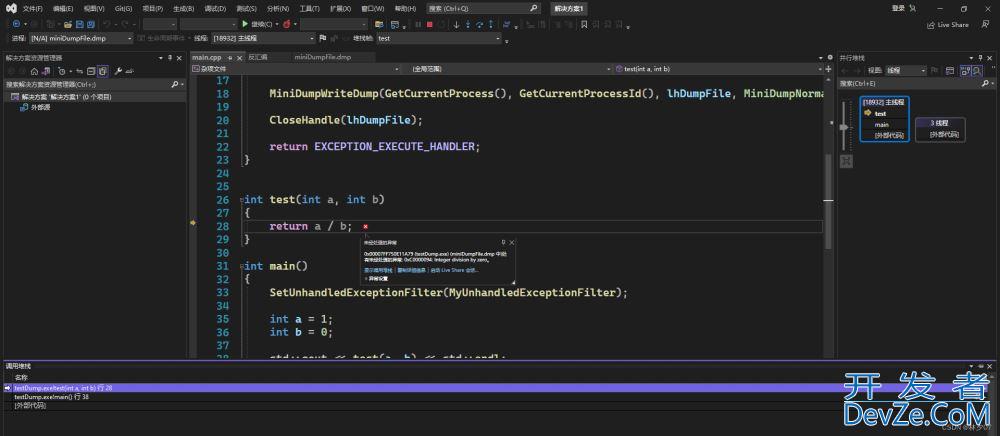
Task: Click the editor settings gear icon
Action: [830, 57]
